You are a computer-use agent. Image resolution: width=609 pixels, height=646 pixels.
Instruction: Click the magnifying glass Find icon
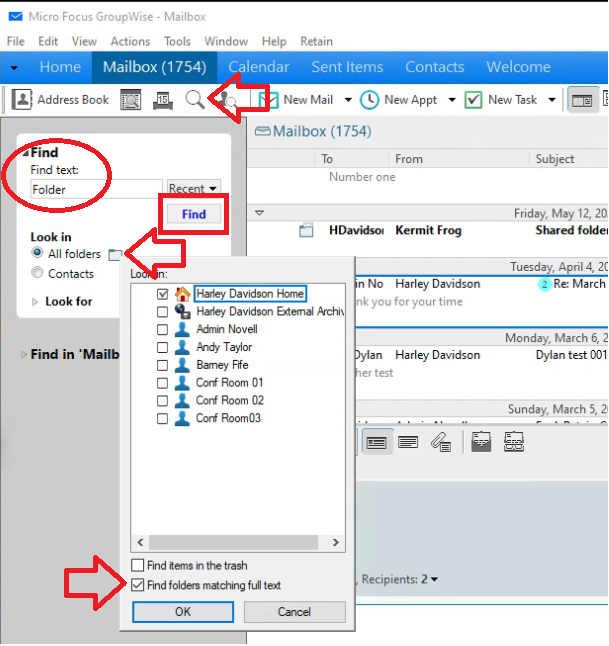coord(195,100)
